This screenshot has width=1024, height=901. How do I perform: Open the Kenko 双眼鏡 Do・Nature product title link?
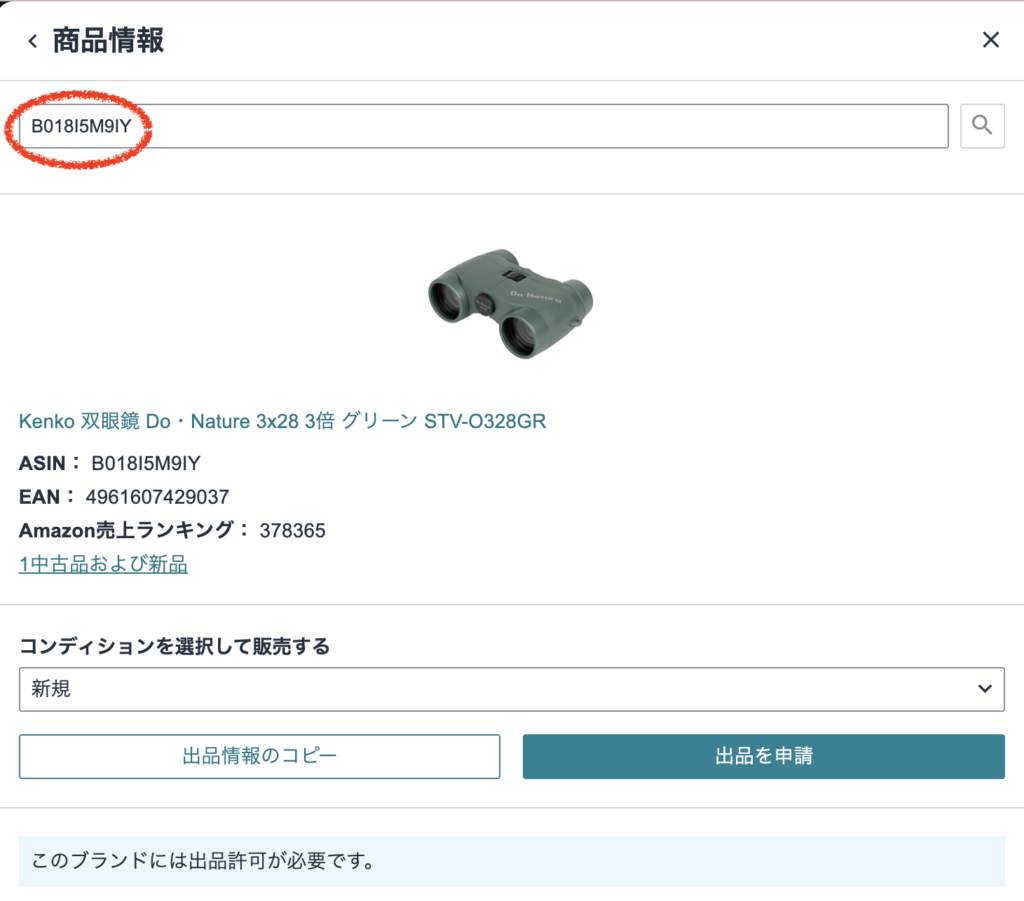point(282,421)
